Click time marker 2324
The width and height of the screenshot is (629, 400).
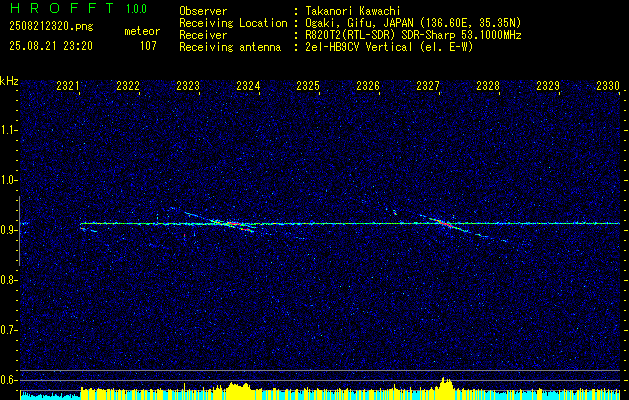[x=248, y=85]
